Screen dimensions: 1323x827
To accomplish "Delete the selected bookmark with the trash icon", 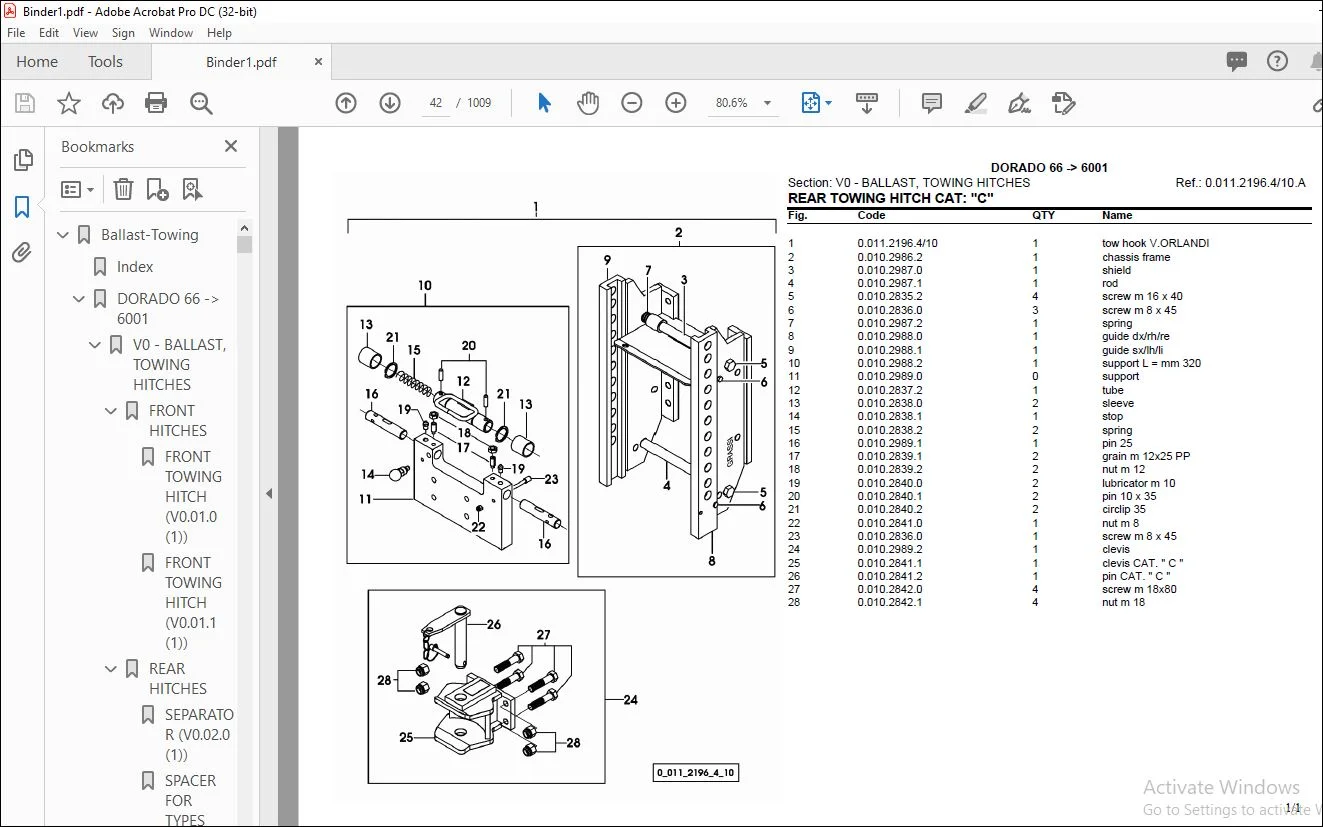I will point(123,189).
